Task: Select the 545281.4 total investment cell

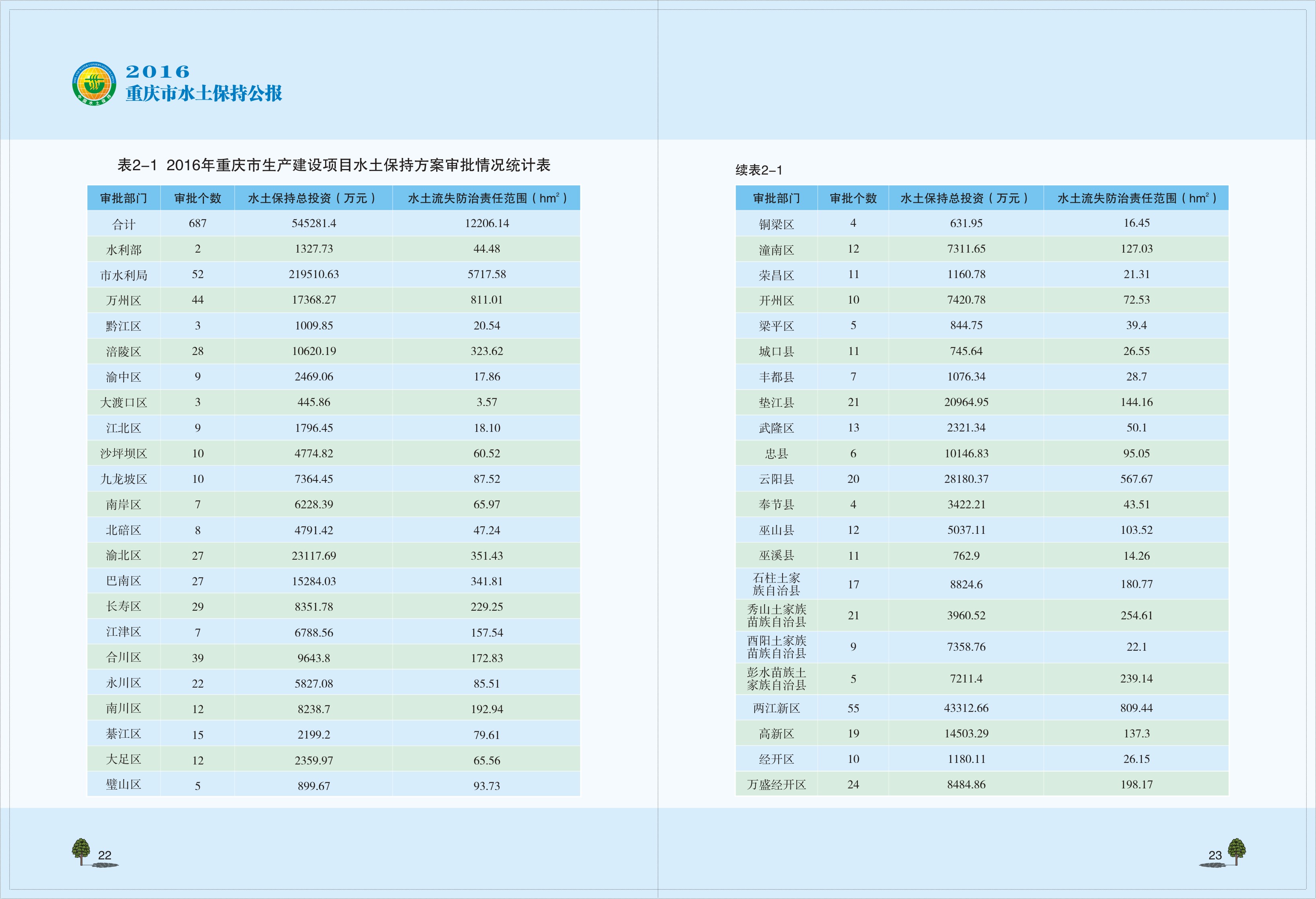Action: (314, 224)
